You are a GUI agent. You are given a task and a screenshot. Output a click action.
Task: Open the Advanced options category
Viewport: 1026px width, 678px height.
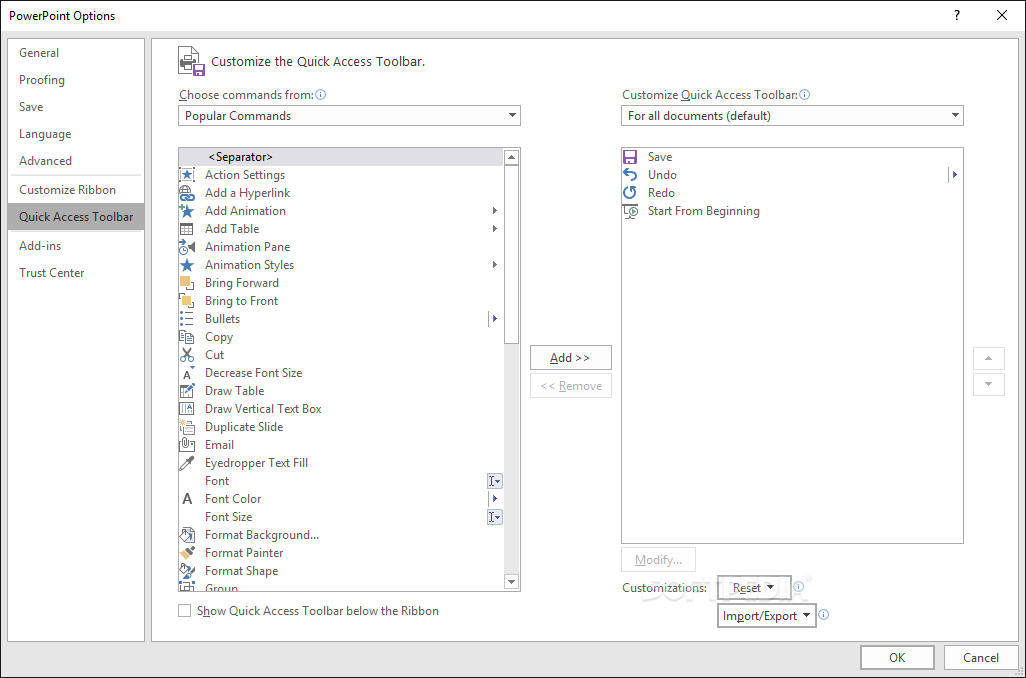coord(76,161)
